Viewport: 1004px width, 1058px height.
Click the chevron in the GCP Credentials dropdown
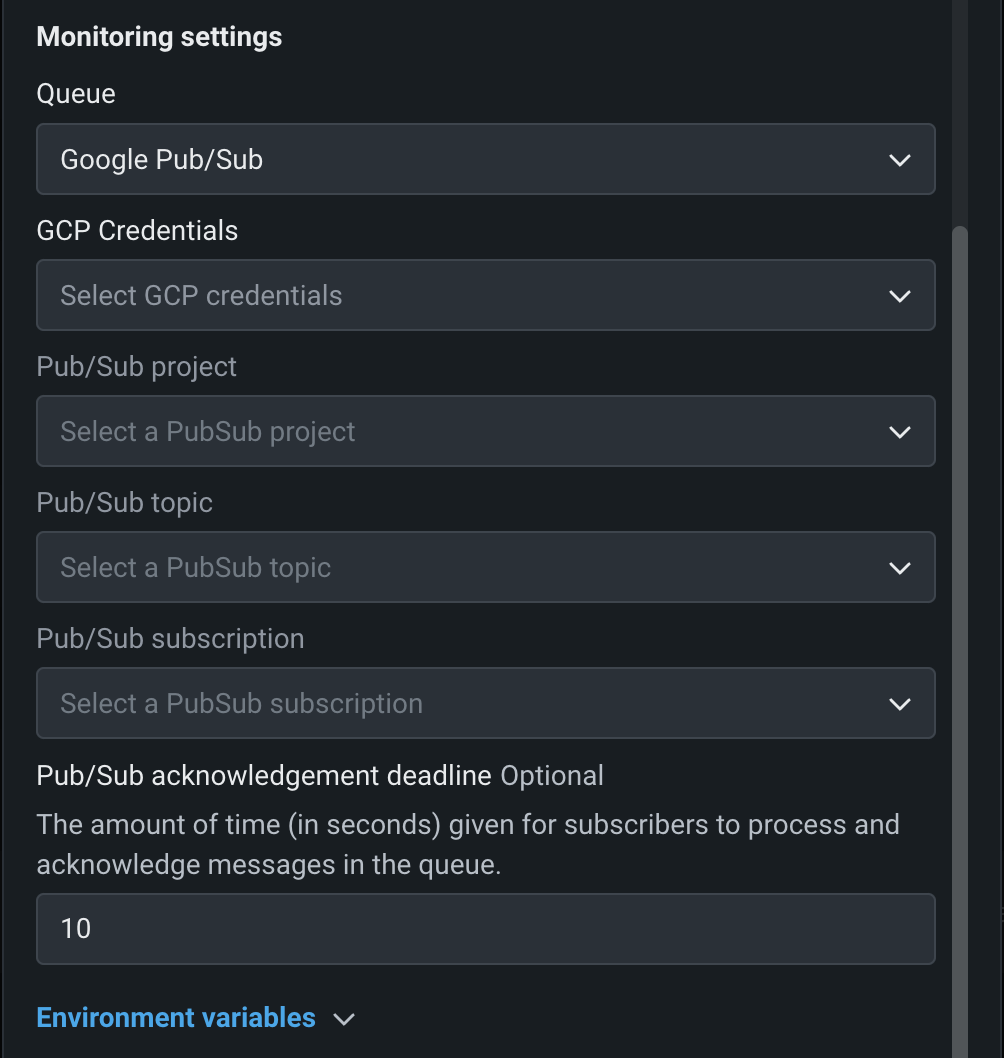(899, 296)
